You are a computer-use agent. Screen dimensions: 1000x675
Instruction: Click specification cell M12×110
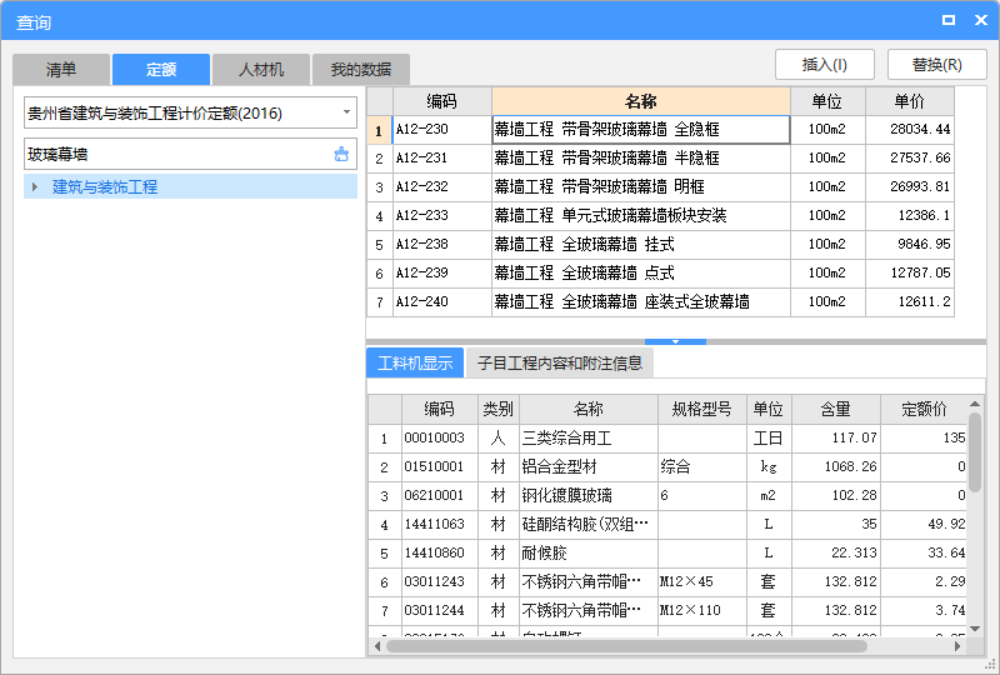[702, 611]
